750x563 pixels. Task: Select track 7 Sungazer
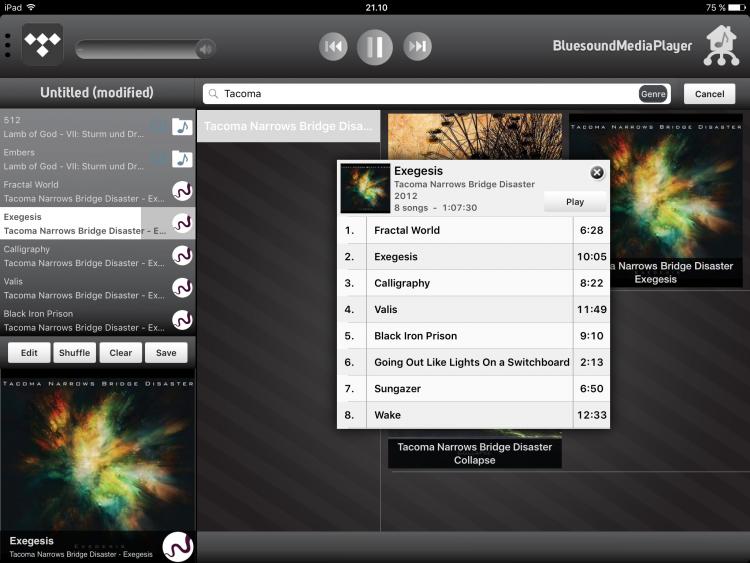(474, 388)
